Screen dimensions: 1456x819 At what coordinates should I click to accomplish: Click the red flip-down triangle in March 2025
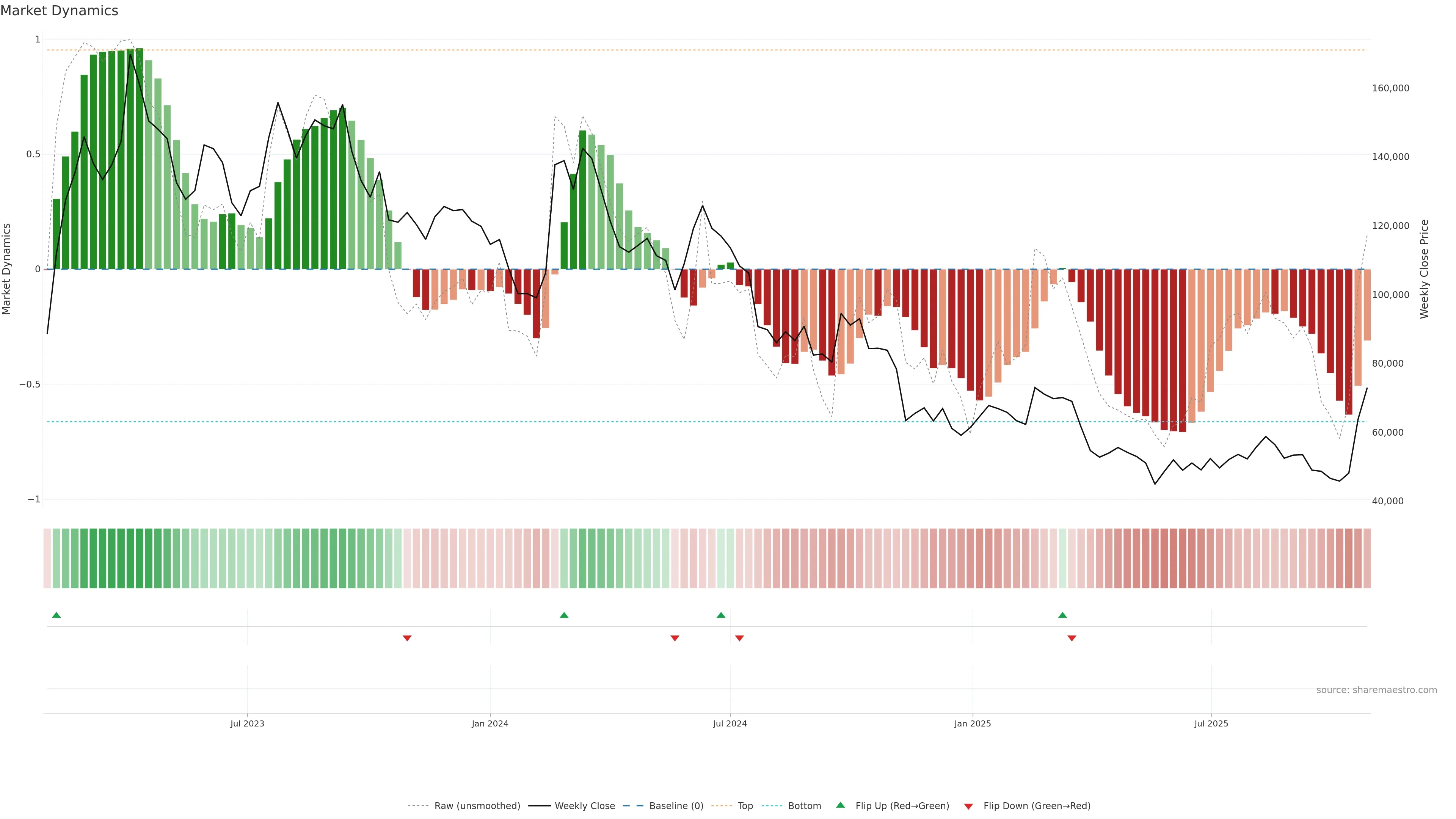click(x=1072, y=638)
